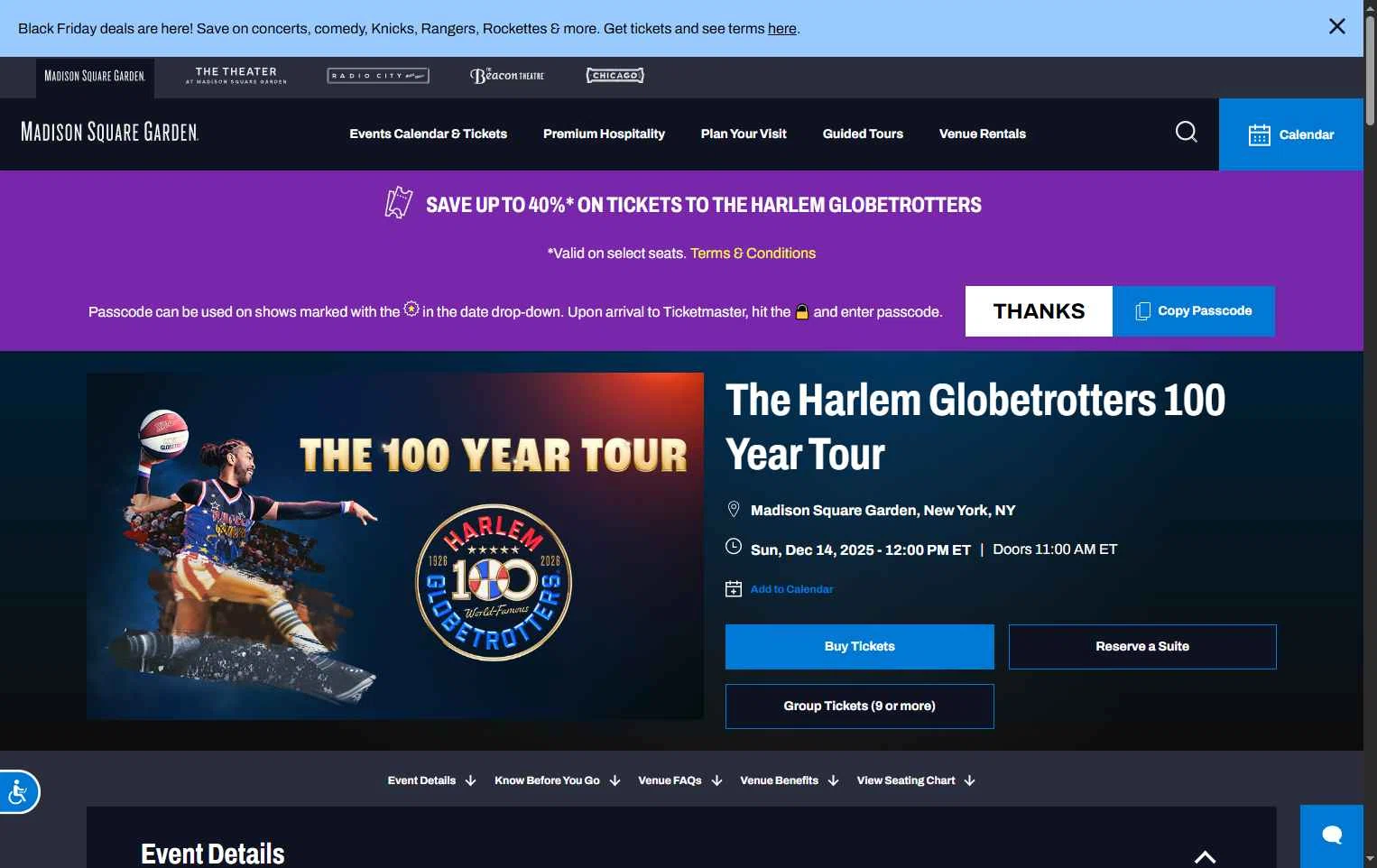1377x868 pixels.
Task: Click 'Madison Square Garden, New York, NY' text
Action: click(x=883, y=511)
